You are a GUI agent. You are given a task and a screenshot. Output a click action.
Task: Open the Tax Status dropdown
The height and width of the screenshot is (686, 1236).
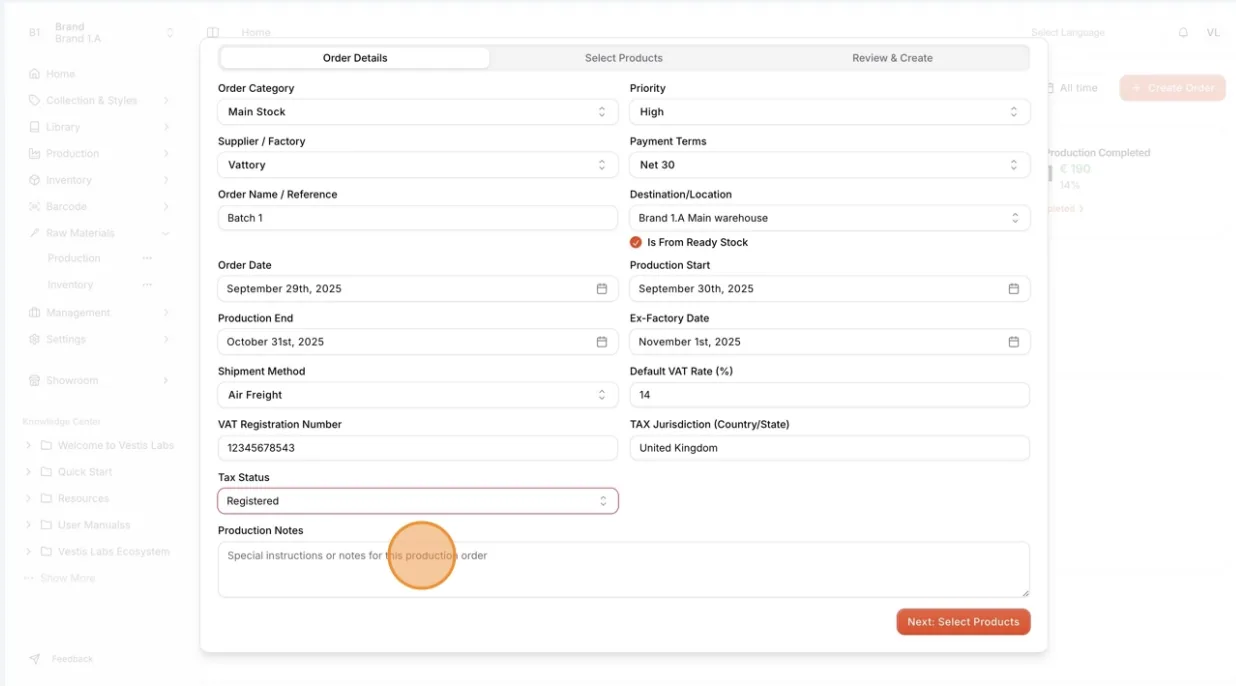click(x=418, y=501)
